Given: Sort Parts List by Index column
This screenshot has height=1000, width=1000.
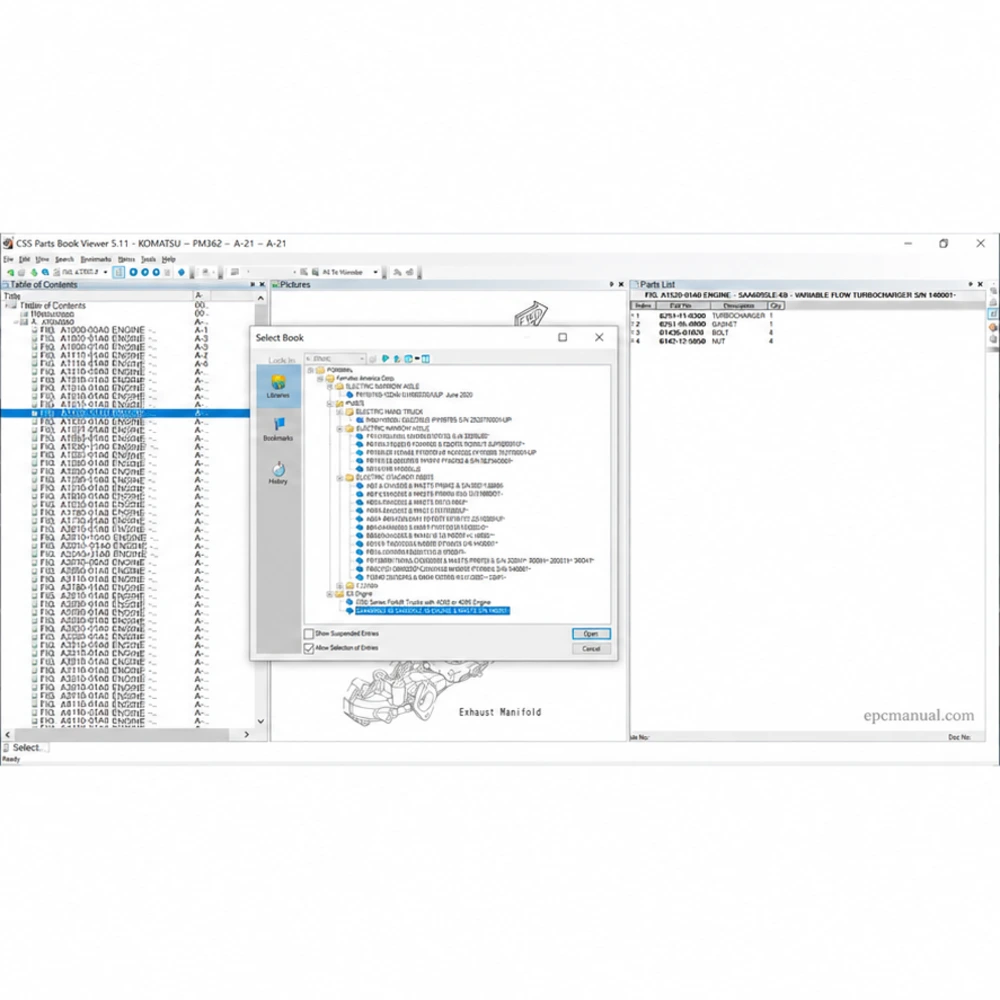Looking at the screenshot, I should [x=643, y=306].
